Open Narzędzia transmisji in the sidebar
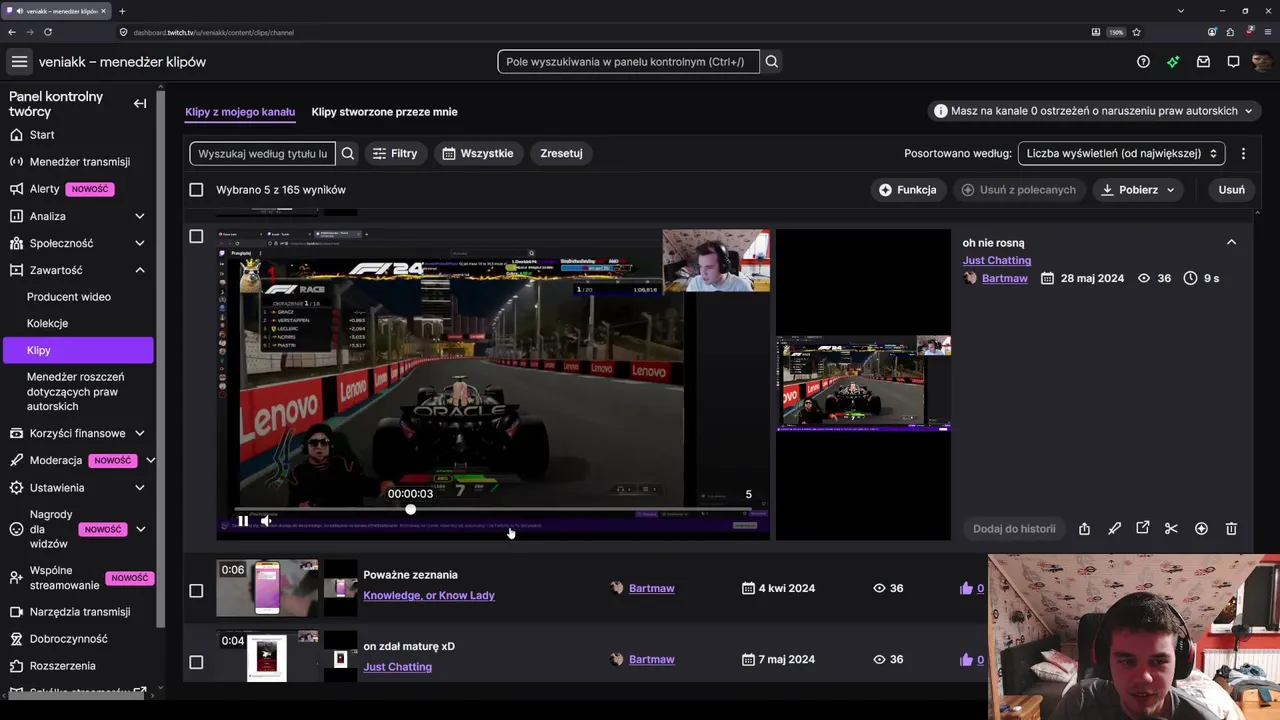 78,612
